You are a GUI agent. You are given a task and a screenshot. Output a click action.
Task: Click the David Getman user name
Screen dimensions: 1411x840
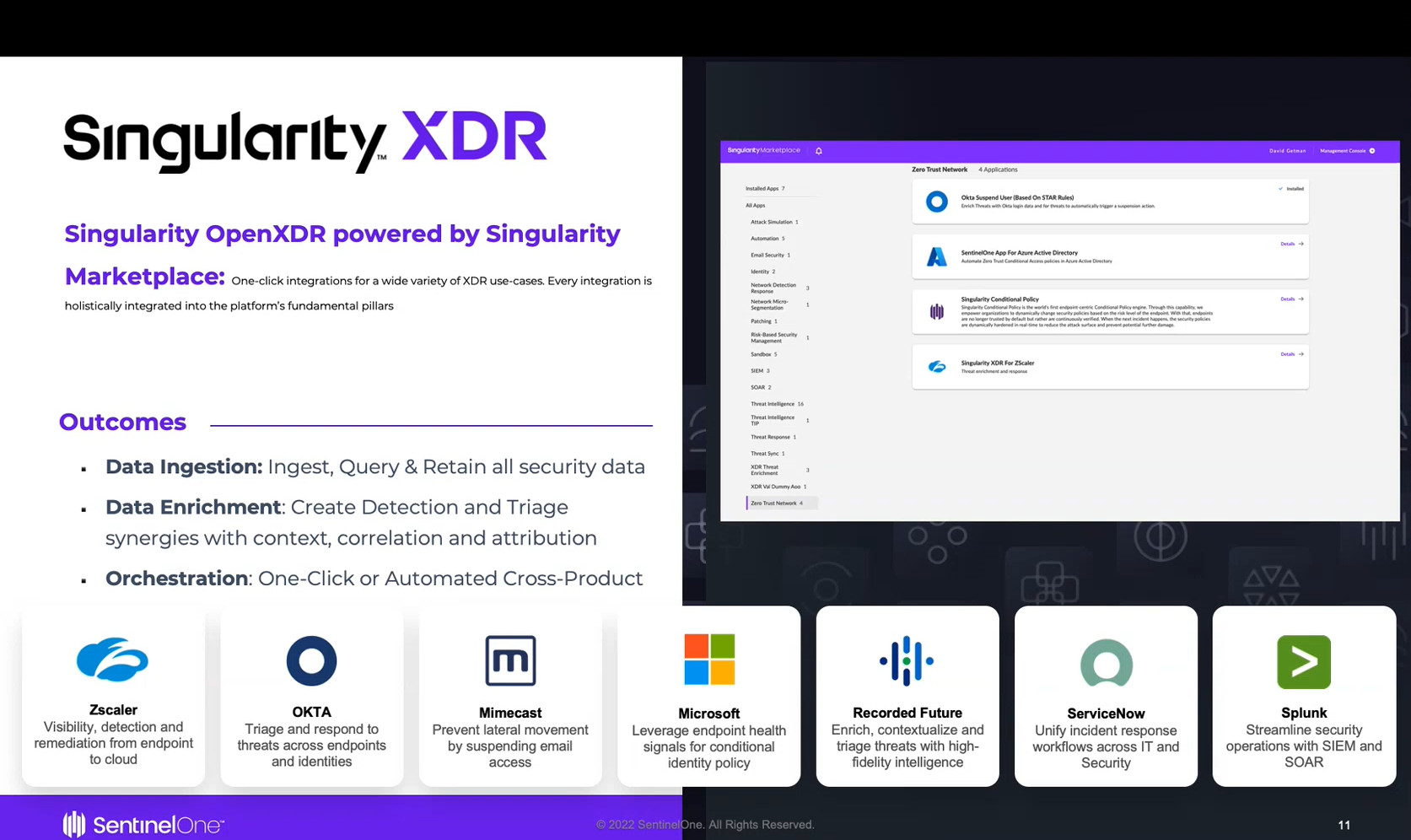point(1287,151)
